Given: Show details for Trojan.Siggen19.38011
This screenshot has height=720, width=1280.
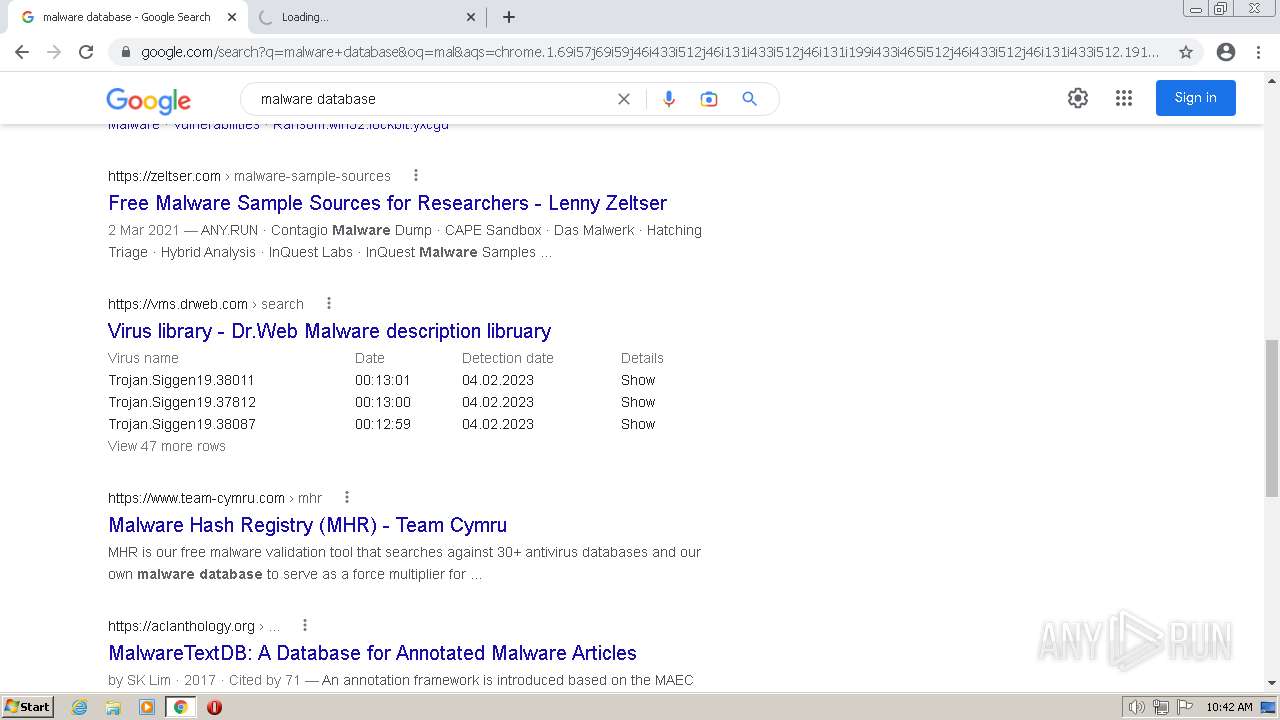Looking at the screenshot, I should [x=638, y=380].
